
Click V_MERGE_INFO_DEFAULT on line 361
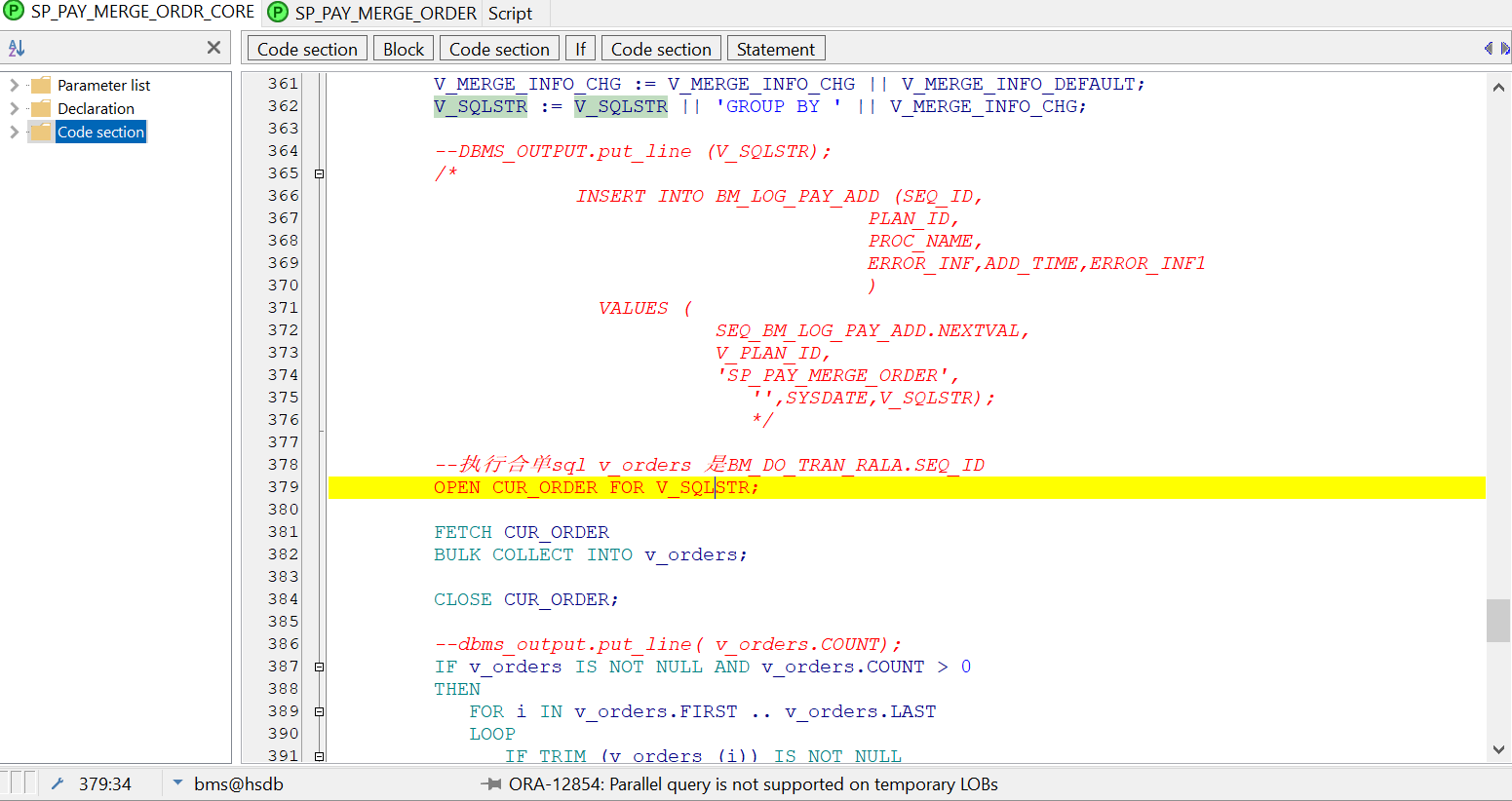(1018, 84)
